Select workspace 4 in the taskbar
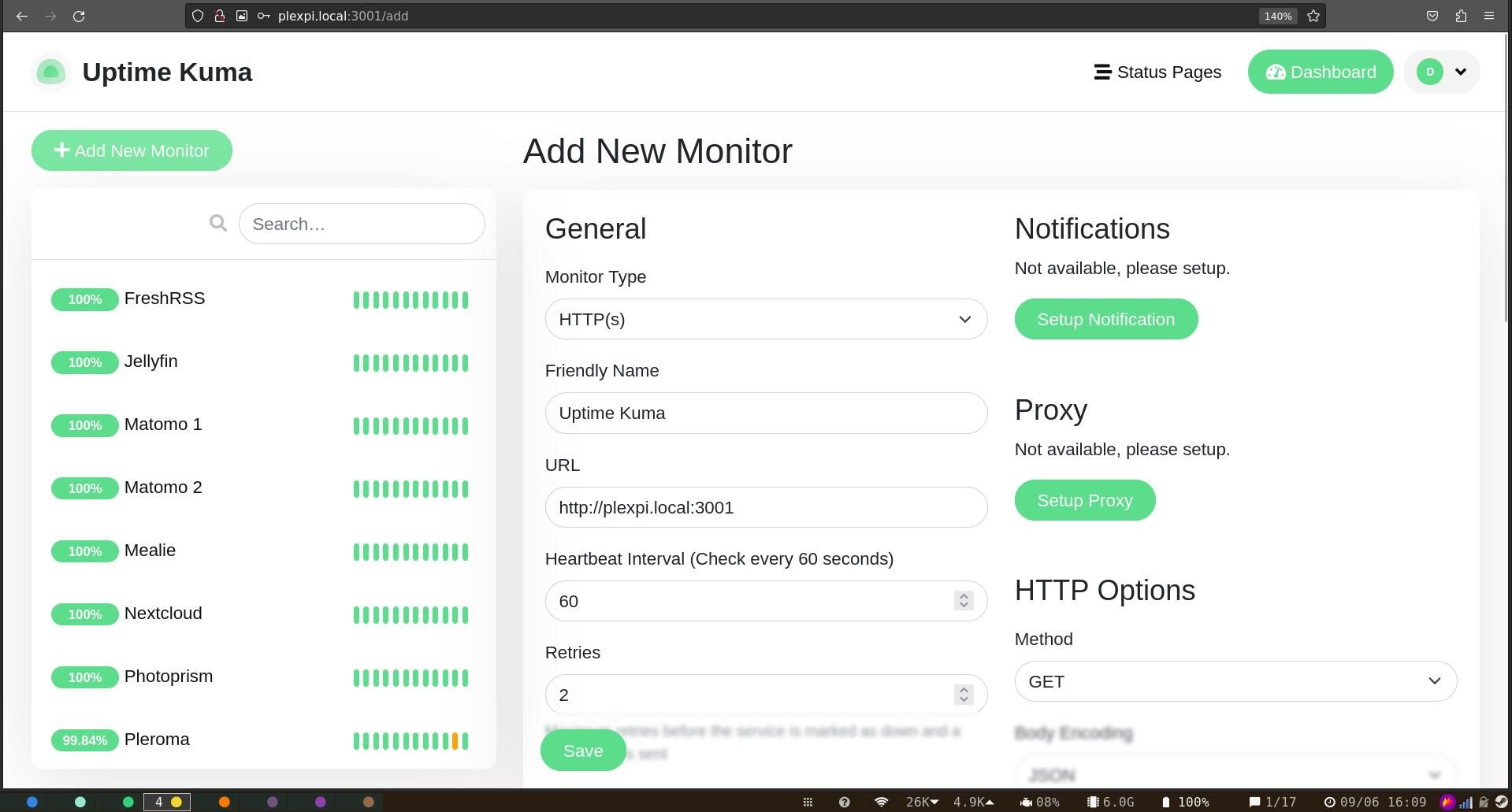Screen dimensions: 1512x812 click(166, 802)
